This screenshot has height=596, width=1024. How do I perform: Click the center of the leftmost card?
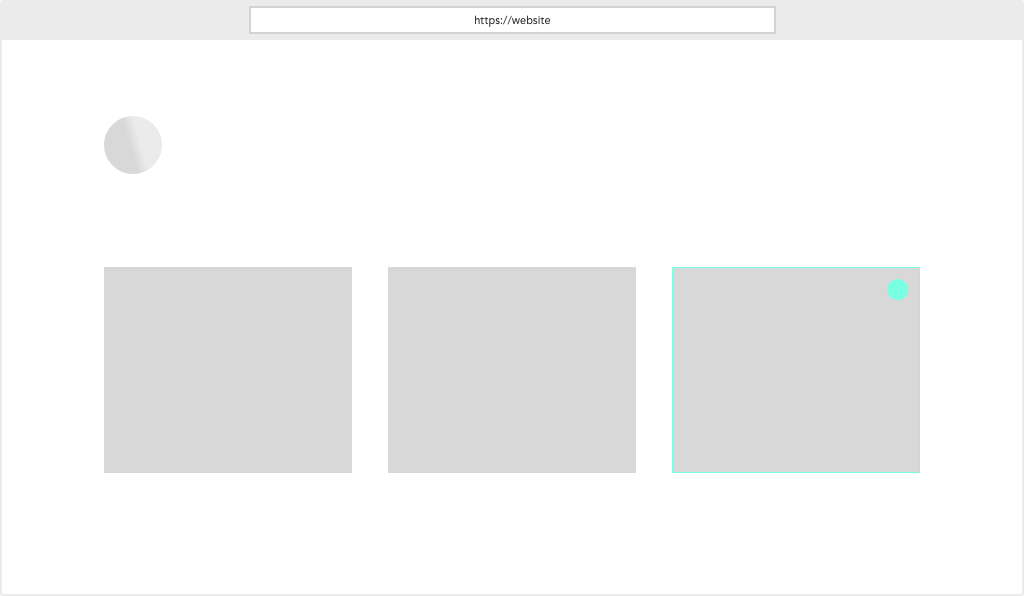point(227,369)
